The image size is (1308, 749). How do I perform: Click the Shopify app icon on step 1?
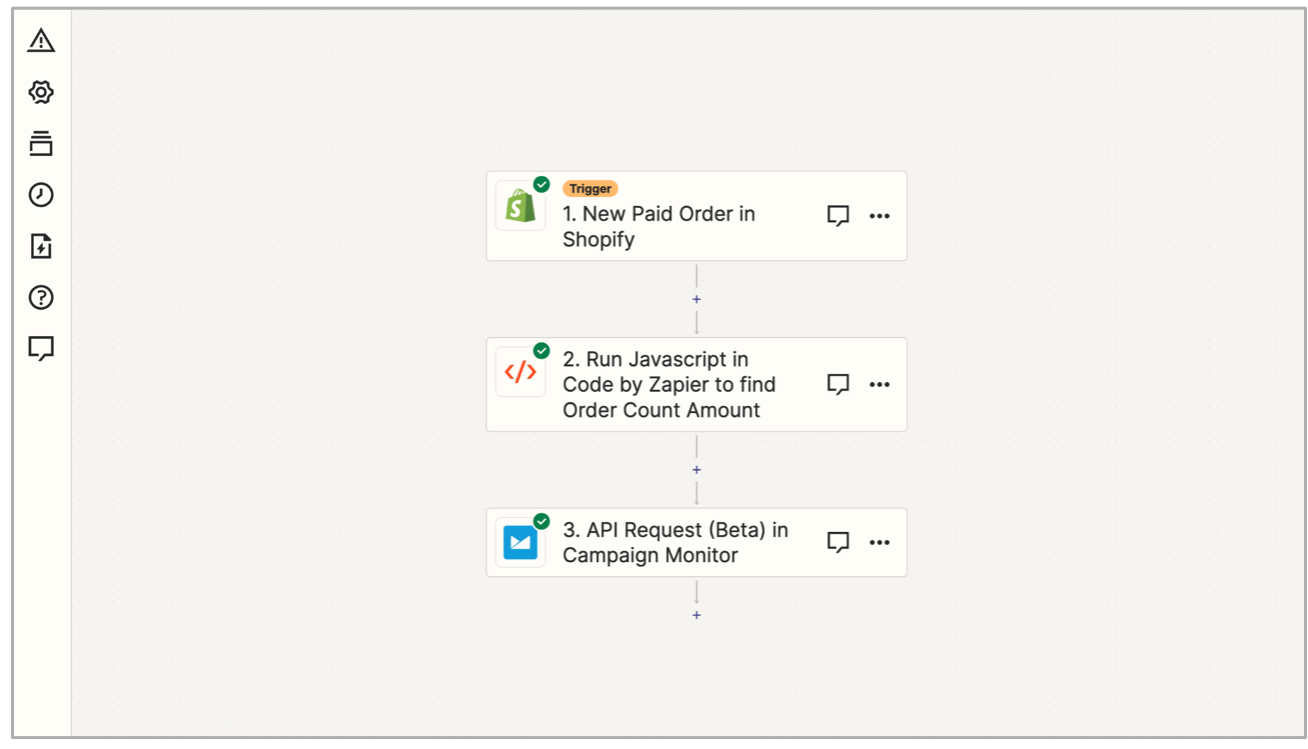pos(520,206)
